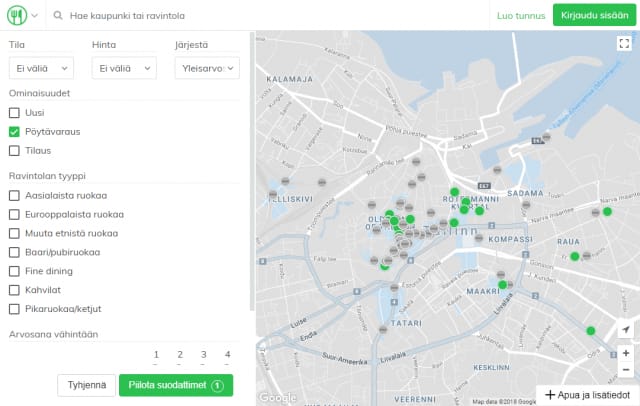Click the green marker in Raua district
Viewport: 640px width, 406px height.
[575, 256]
